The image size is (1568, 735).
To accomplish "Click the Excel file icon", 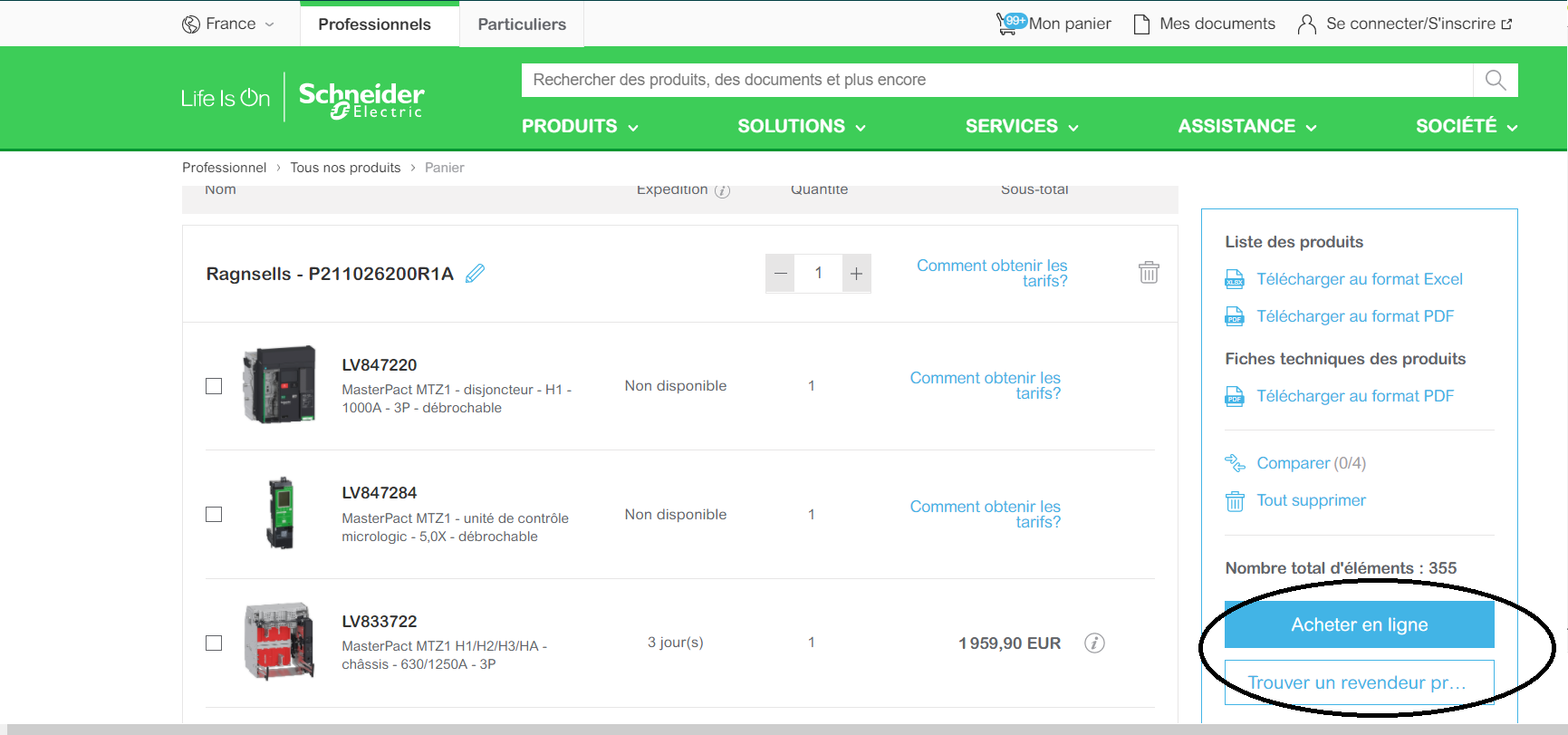I will coord(1235,279).
